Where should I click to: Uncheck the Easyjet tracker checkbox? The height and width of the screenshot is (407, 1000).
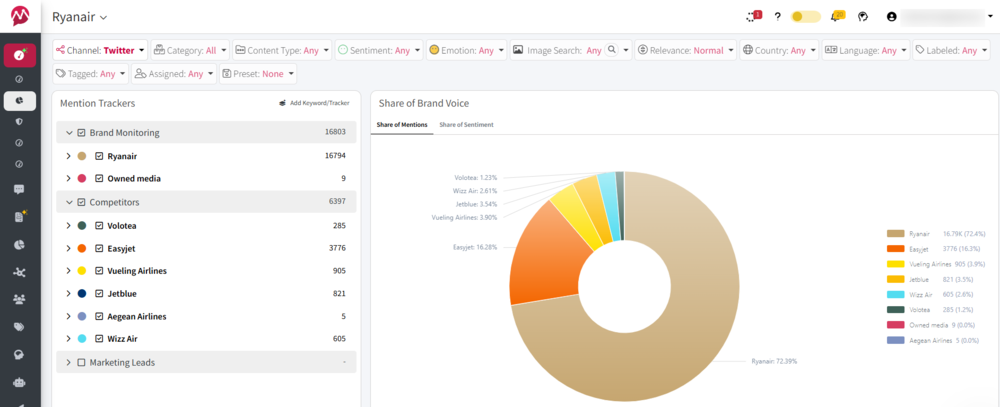tap(99, 248)
